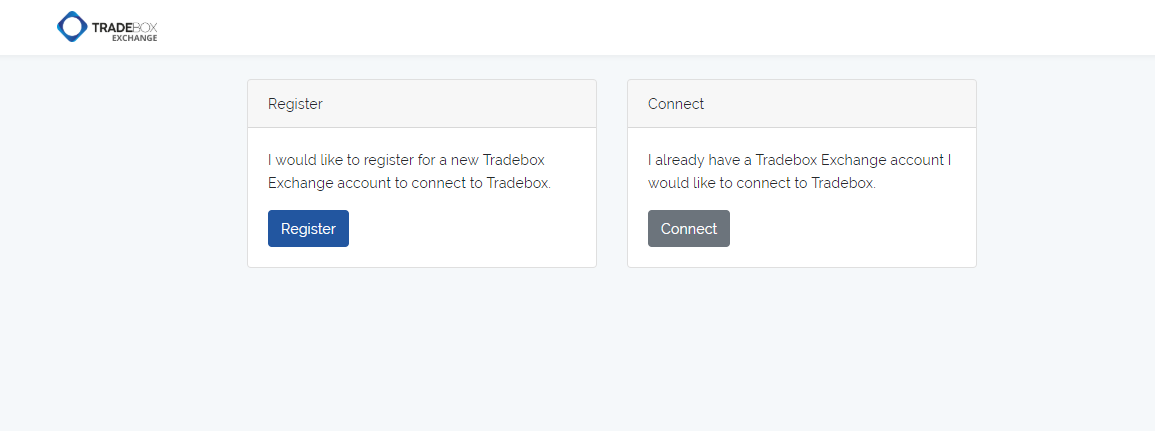Click the gray header strip right of the Register title
The image size is (1155, 431).
click(457, 104)
